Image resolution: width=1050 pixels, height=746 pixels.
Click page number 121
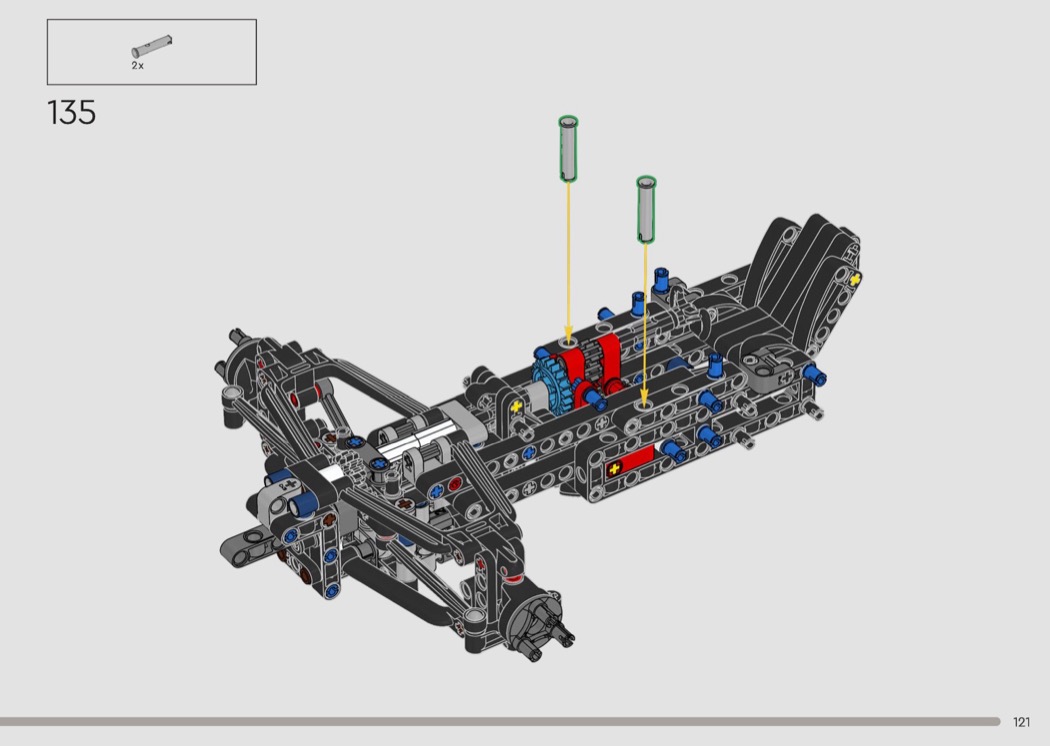[x=1020, y=722]
